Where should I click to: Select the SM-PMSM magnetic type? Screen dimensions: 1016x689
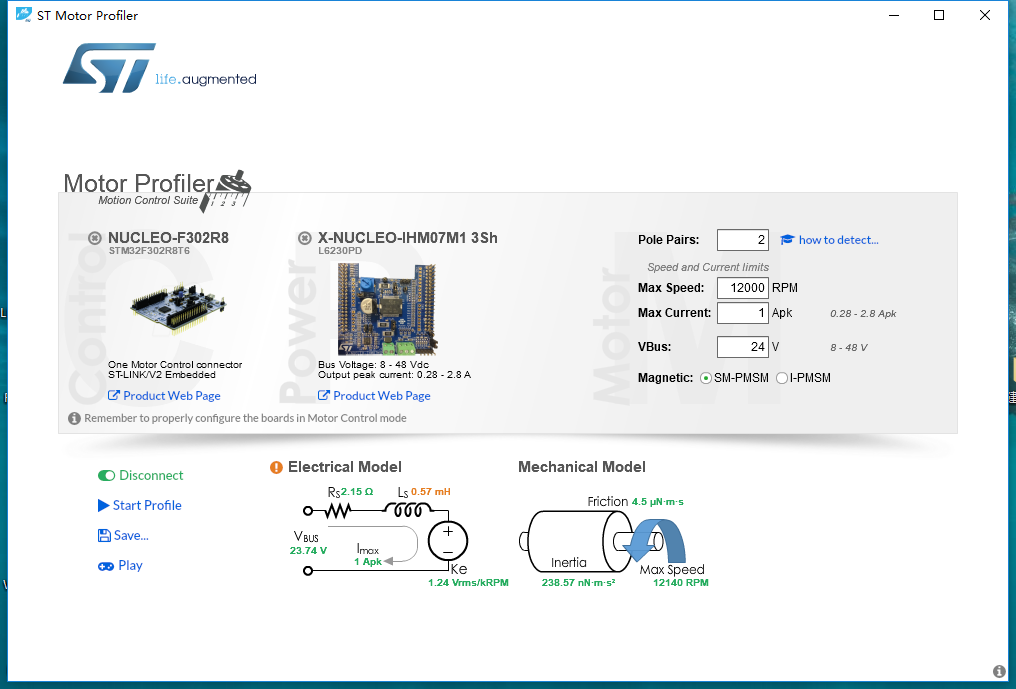click(706, 378)
